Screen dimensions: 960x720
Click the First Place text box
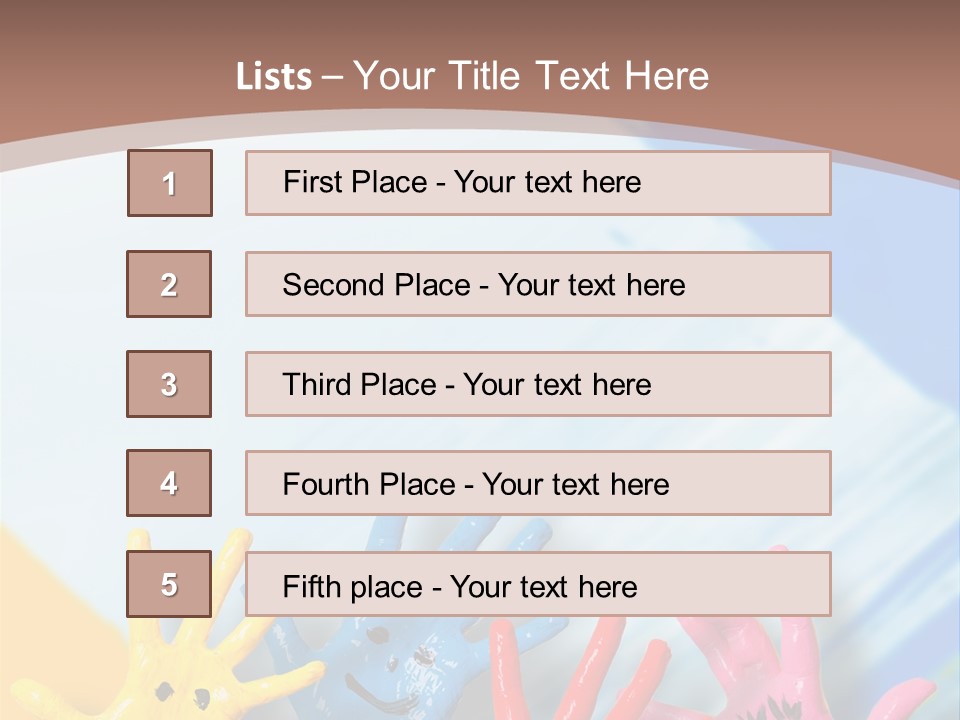click(538, 183)
